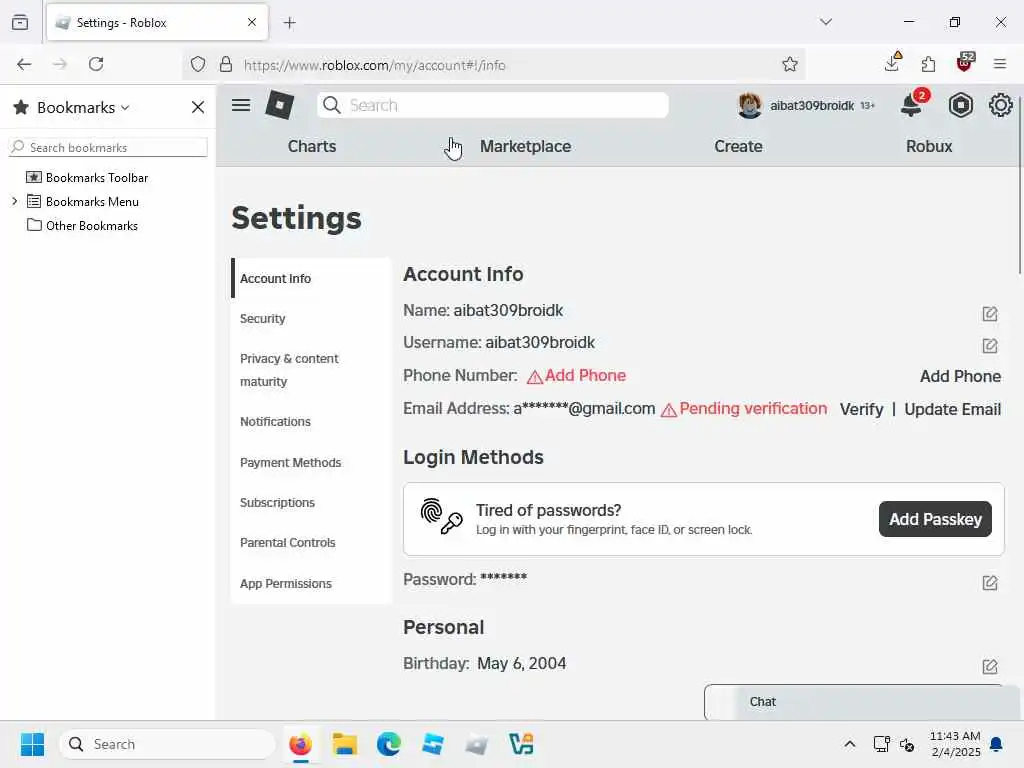Viewport: 1024px width, 768px height.
Task: Open the list all tabs dropdown
Action: coord(826,22)
